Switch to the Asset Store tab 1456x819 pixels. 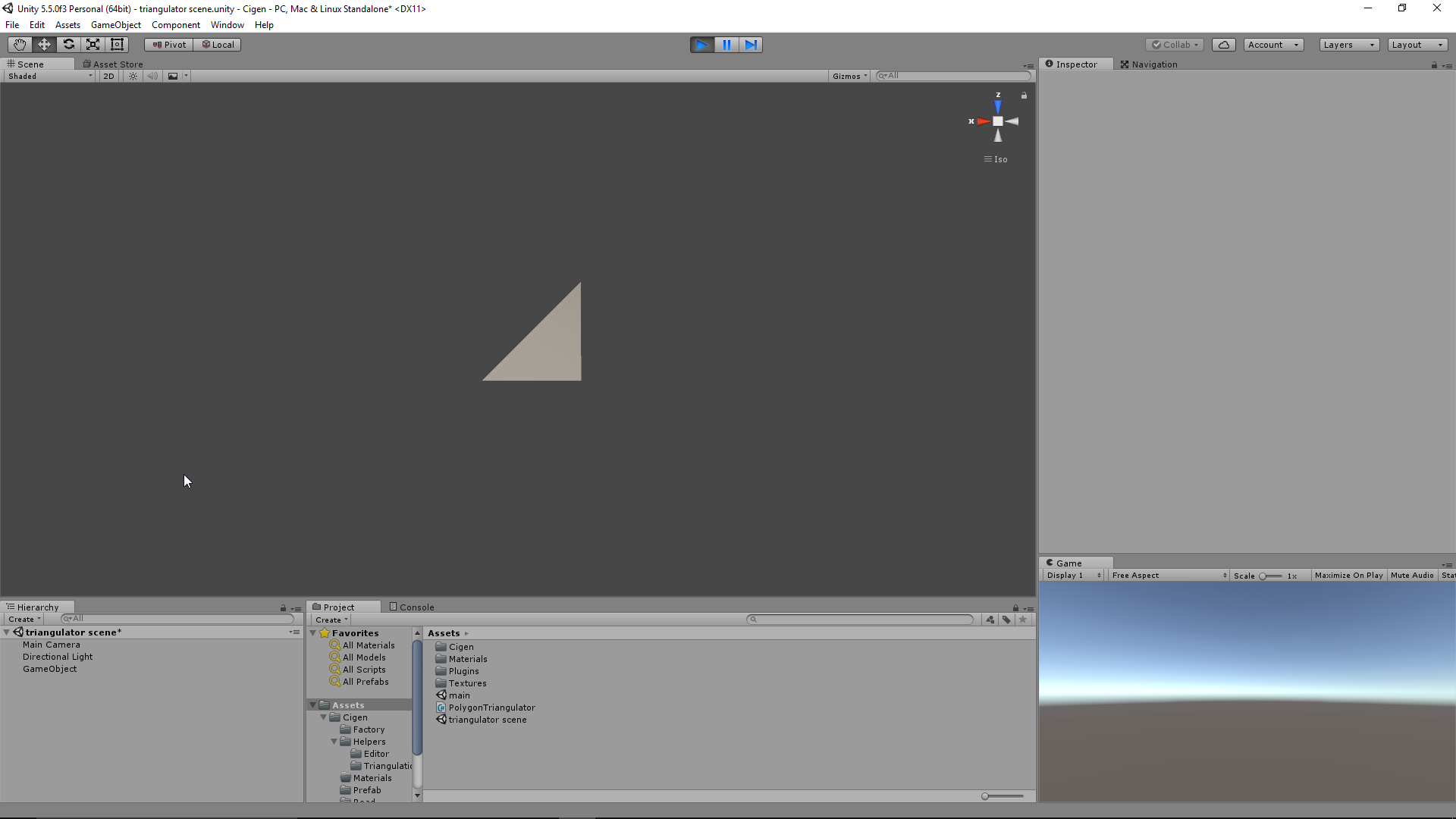coord(113,64)
